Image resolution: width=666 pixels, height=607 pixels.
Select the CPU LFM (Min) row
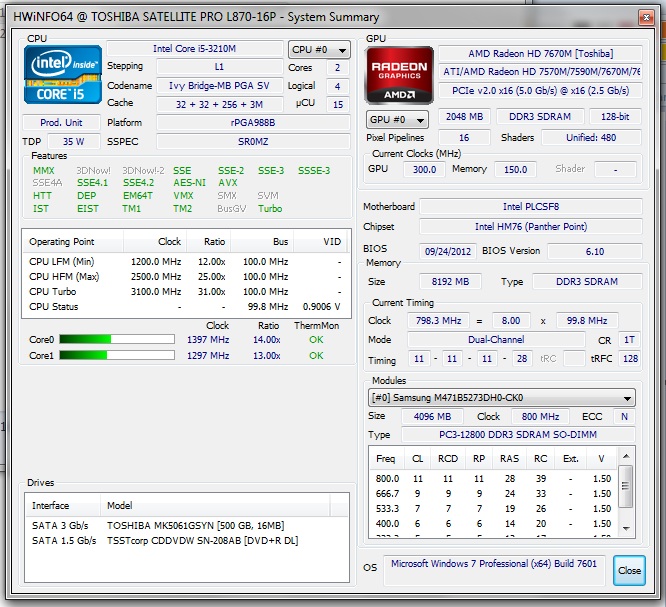click(185, 262)
